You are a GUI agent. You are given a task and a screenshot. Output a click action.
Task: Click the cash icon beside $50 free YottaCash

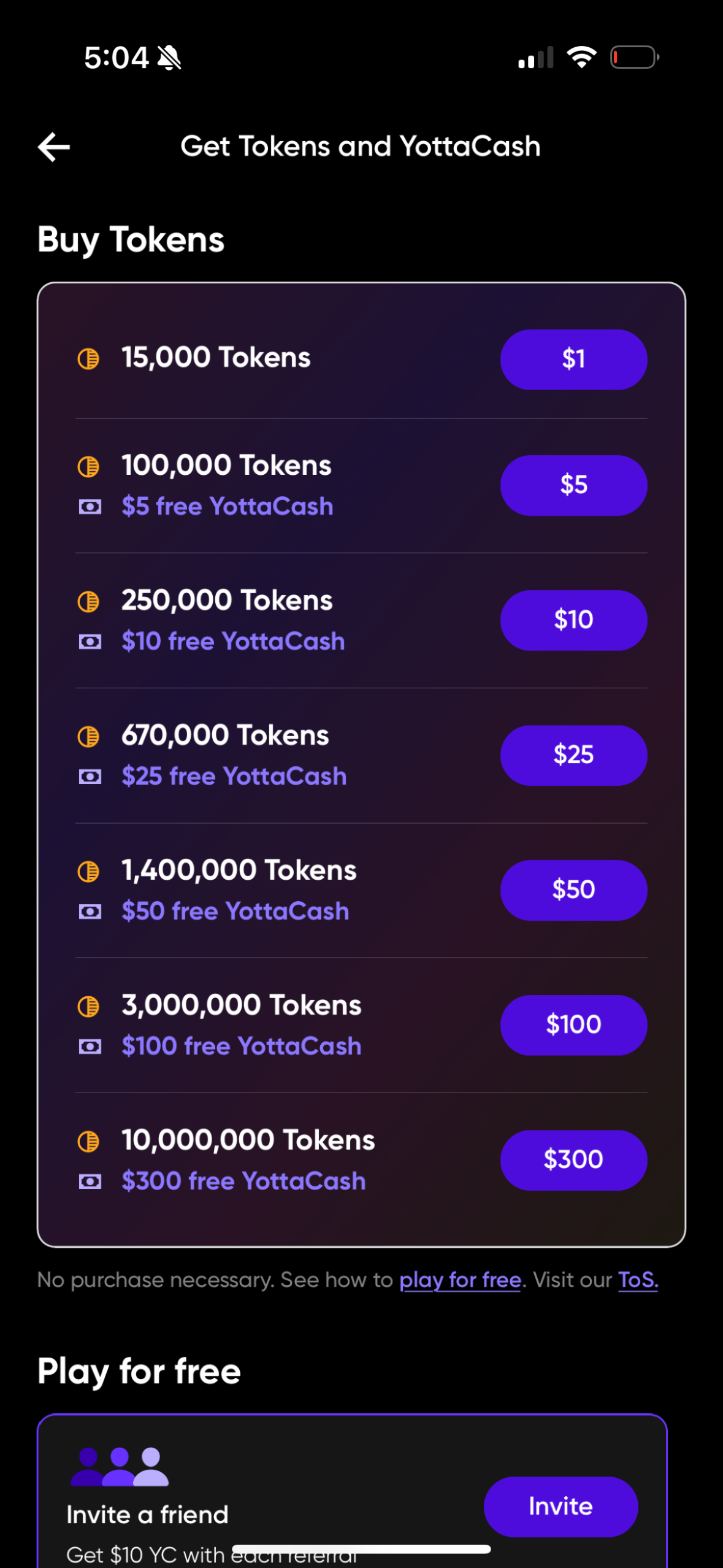(x=90, y=911)
